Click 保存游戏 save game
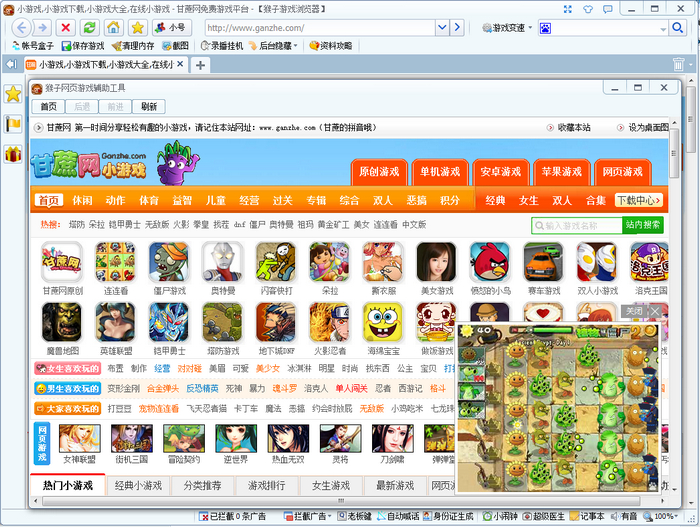 83,46
